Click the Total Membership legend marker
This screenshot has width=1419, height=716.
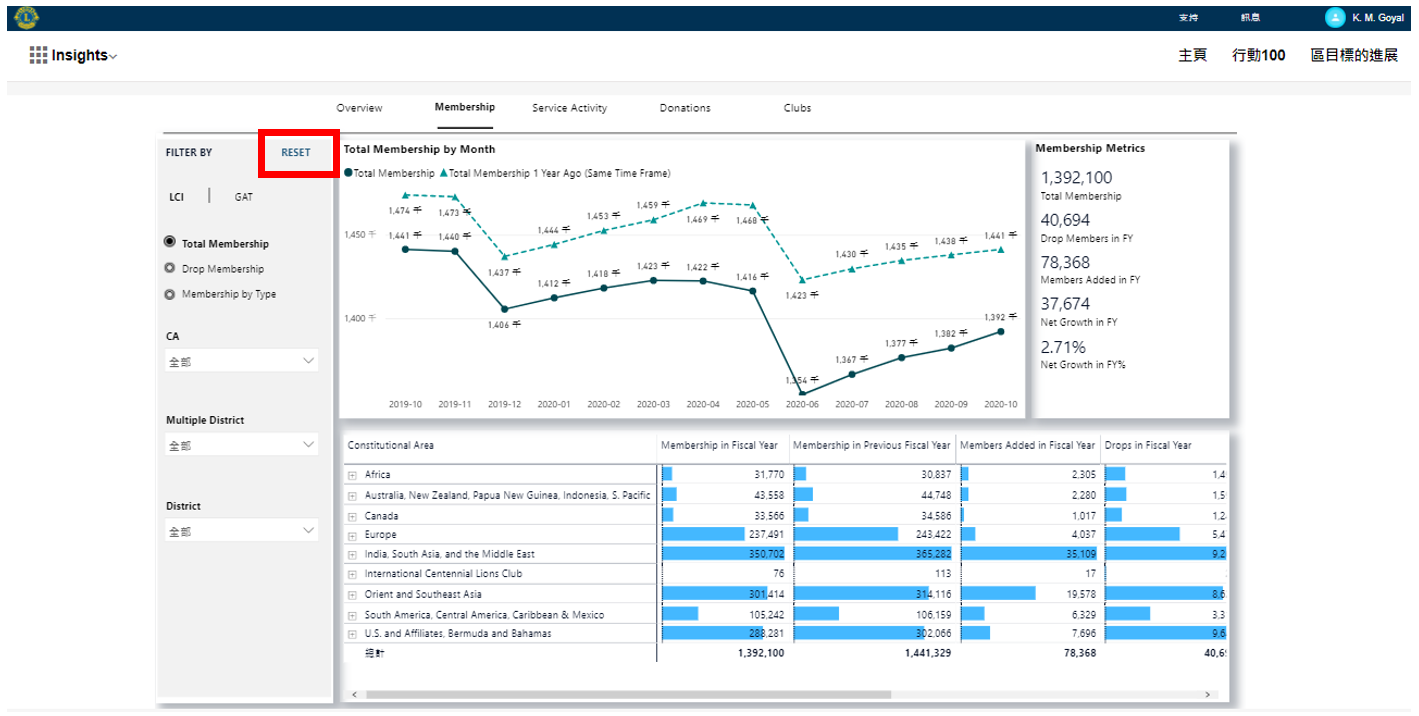(x=348, y=173)
